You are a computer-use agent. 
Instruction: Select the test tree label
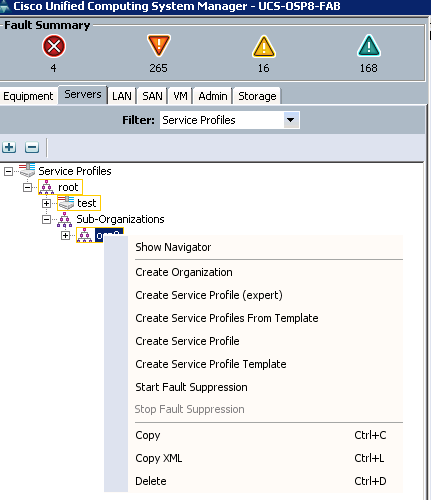pos(87,203)
